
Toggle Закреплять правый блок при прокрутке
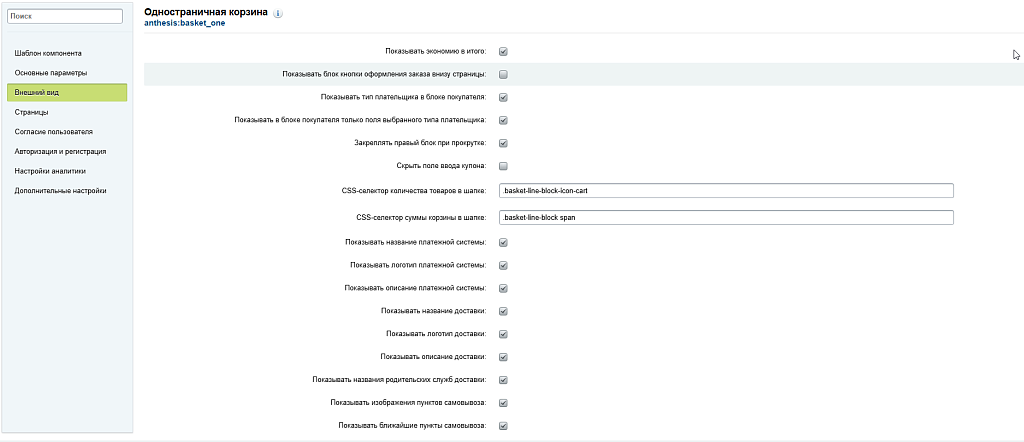click(504, 143)
